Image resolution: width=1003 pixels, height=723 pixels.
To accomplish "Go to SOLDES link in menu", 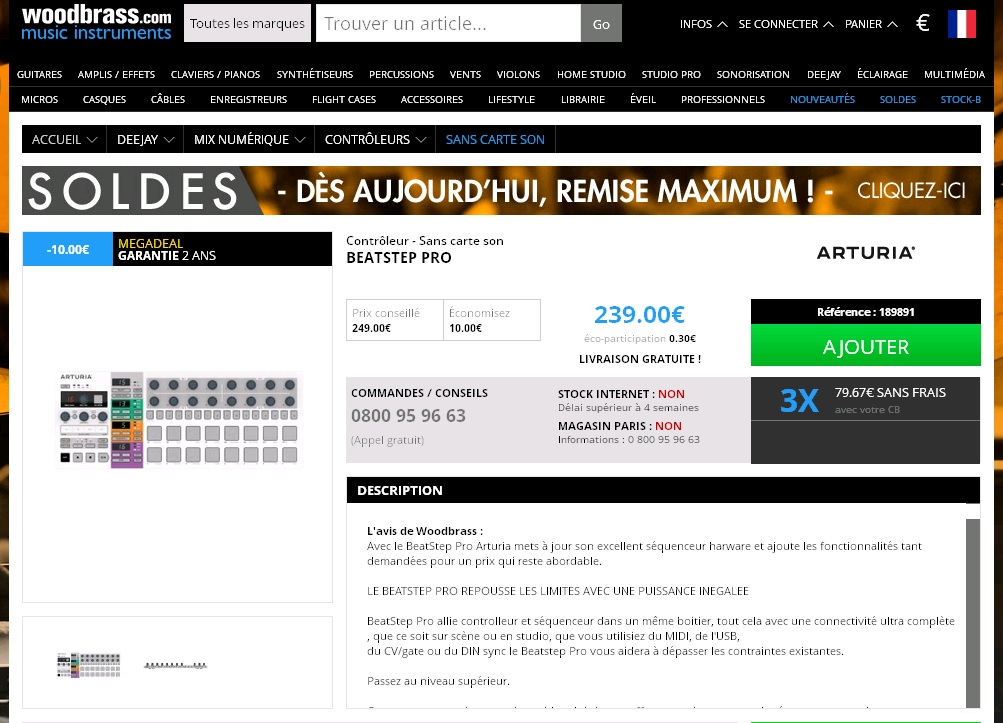I will tap(897, 99).
